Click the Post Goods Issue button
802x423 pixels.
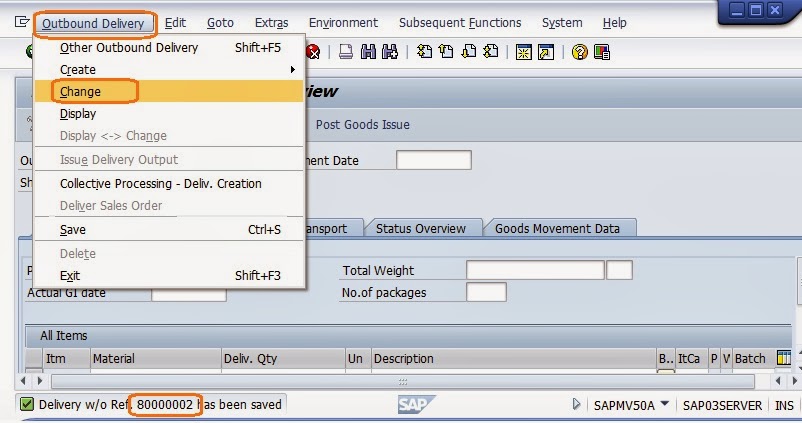click(363, 125)
